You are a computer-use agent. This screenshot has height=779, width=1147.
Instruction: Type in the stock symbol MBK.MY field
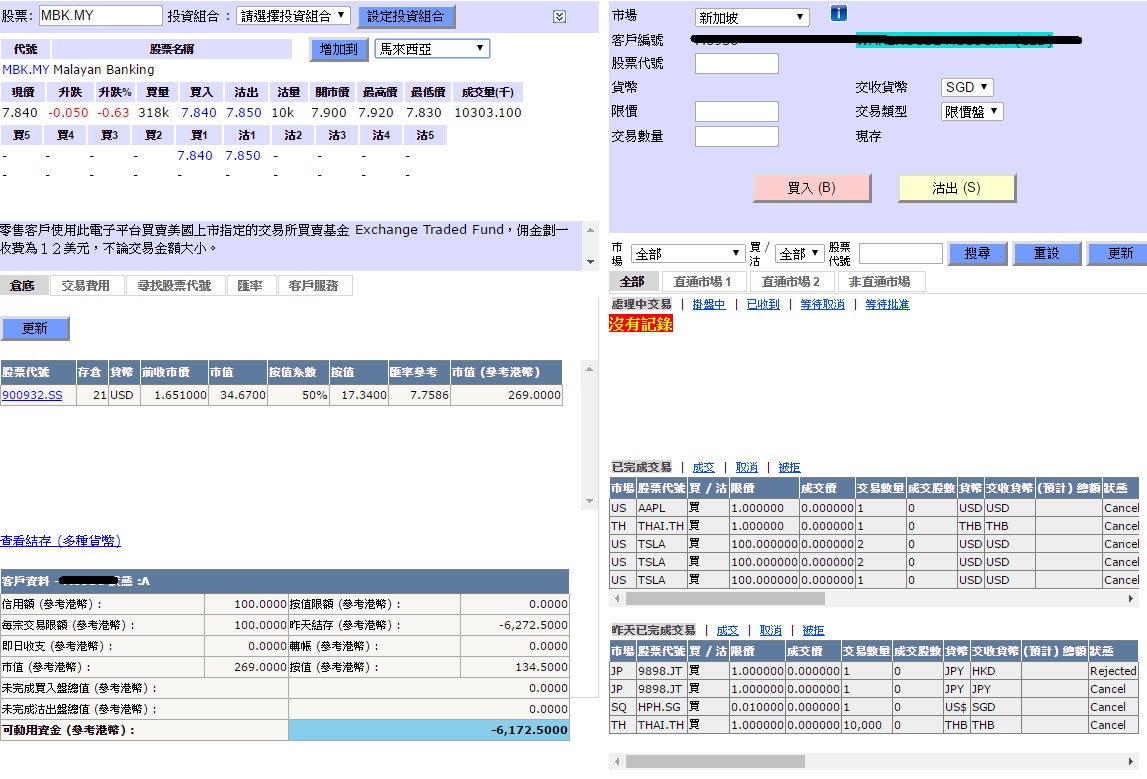pyautogui.click(x=99, y=16)
